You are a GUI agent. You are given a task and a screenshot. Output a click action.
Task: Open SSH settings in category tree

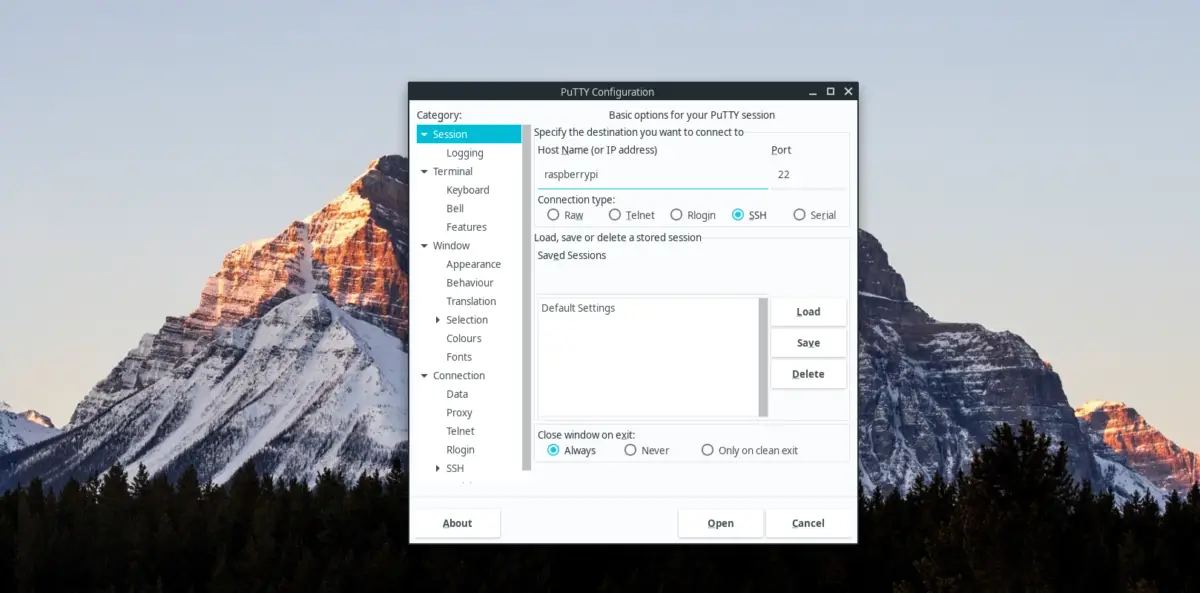click(x=455, y=468)
